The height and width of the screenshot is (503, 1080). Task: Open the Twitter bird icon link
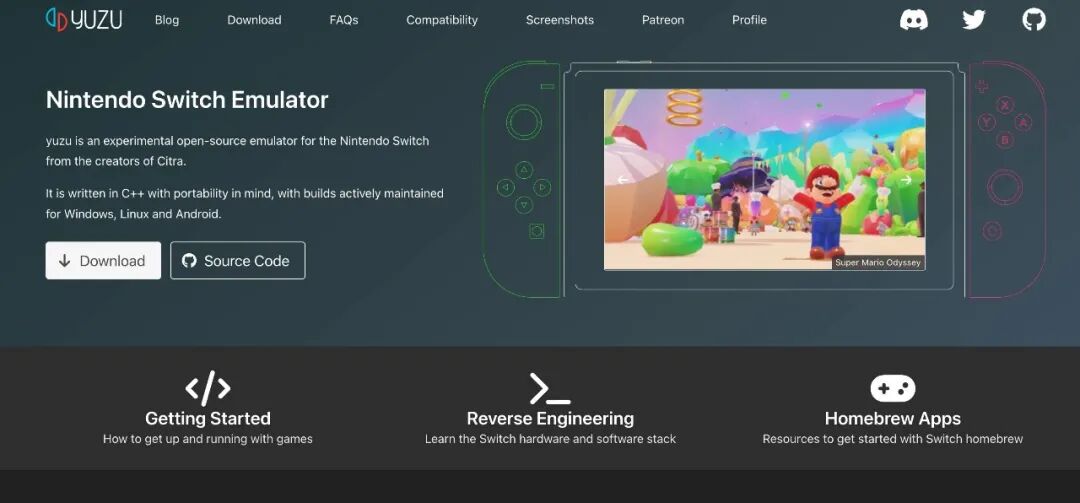(x=973, y=19)
